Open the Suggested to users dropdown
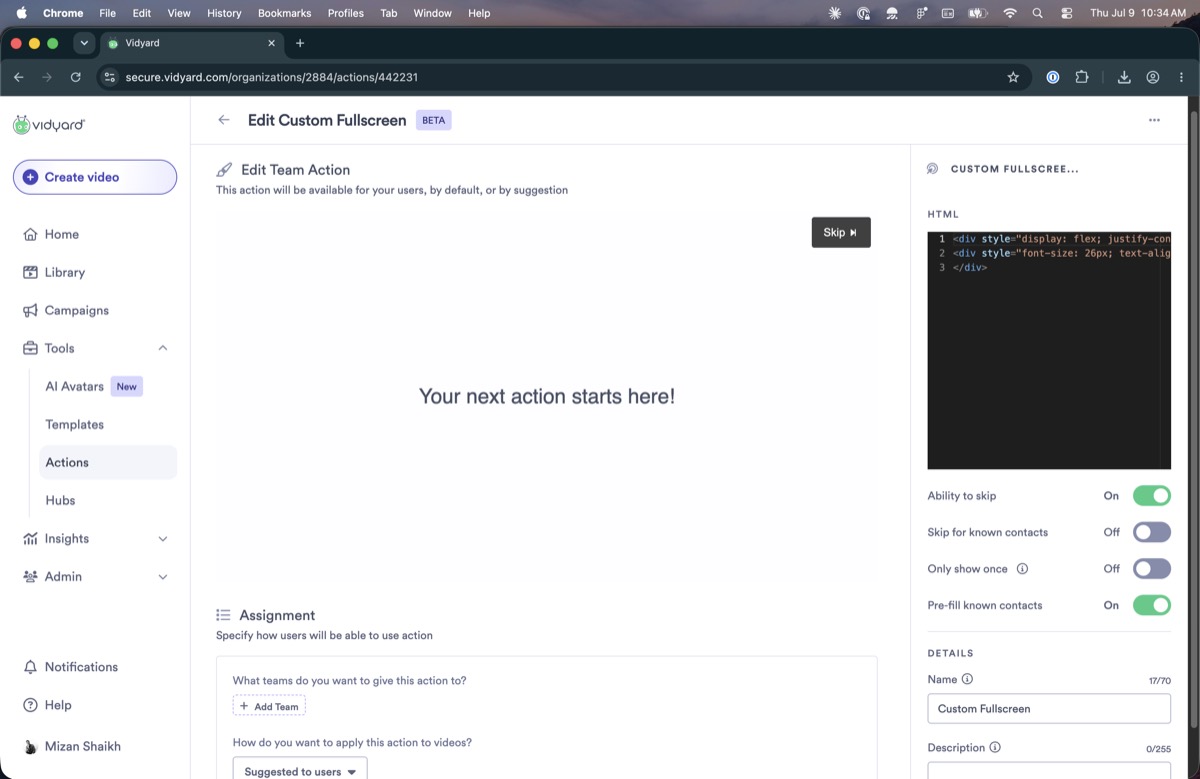 tap(300, 769)
